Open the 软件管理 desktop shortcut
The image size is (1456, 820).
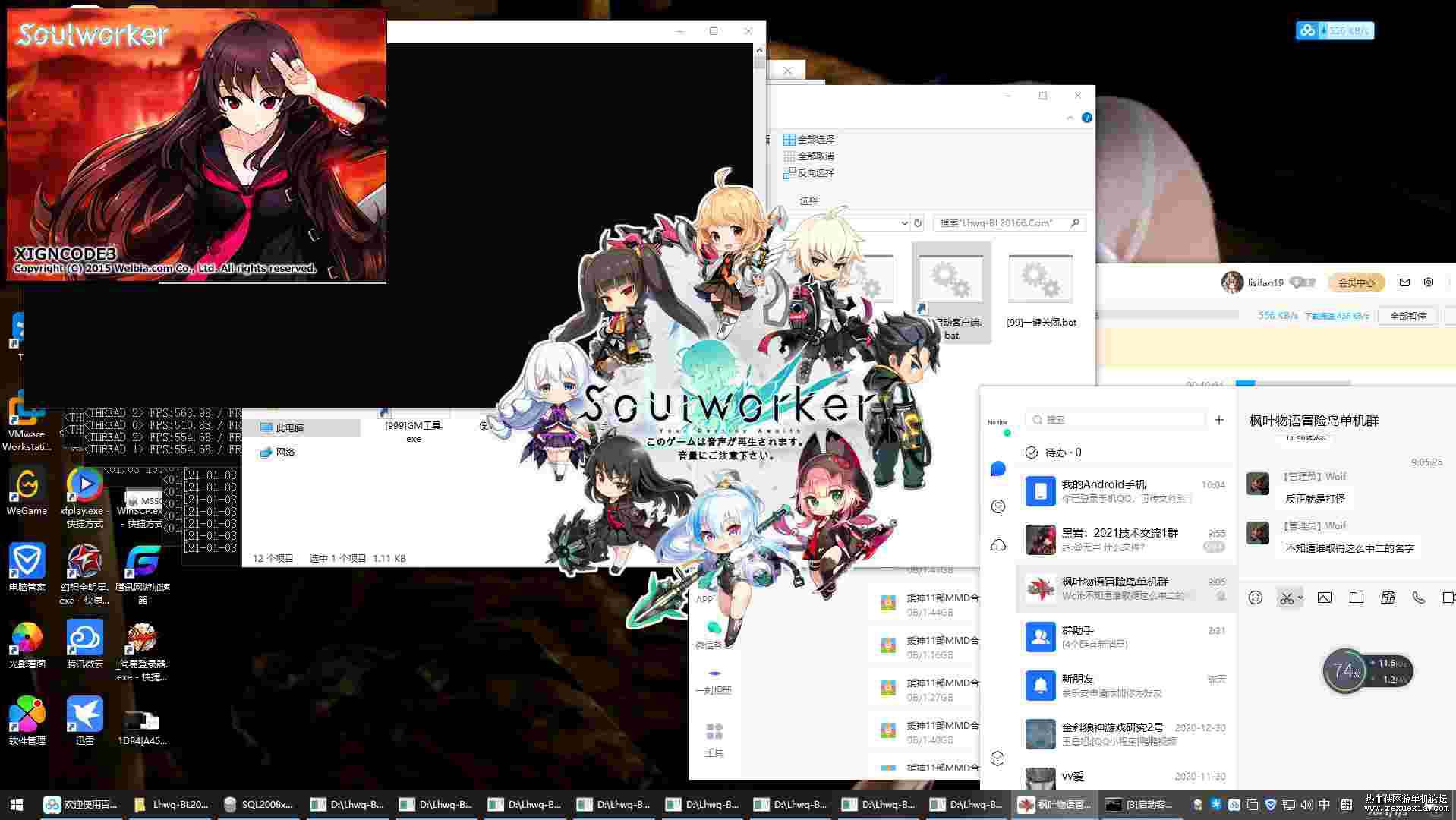[x=27, y=721]
